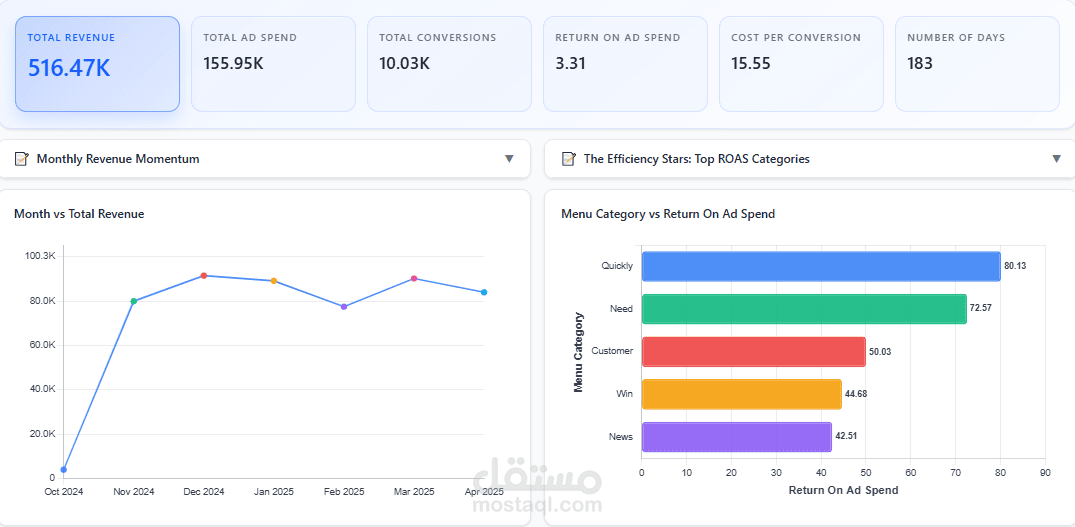Click the Nov 2024 green data point
The image size is (1075, 527).
point(134,301)
